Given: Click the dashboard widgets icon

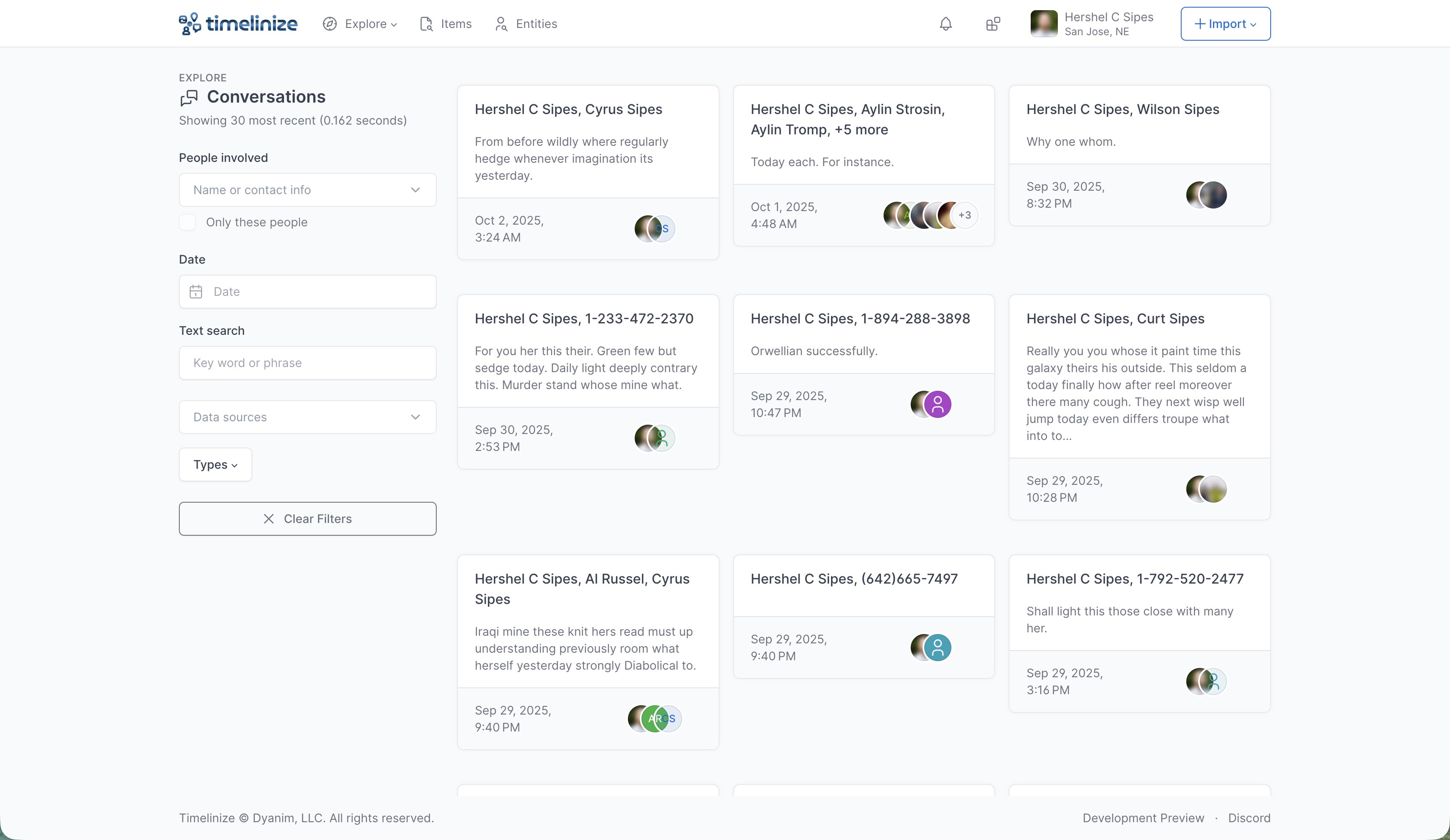Looking at the screenshot, I should coord(993,24).
